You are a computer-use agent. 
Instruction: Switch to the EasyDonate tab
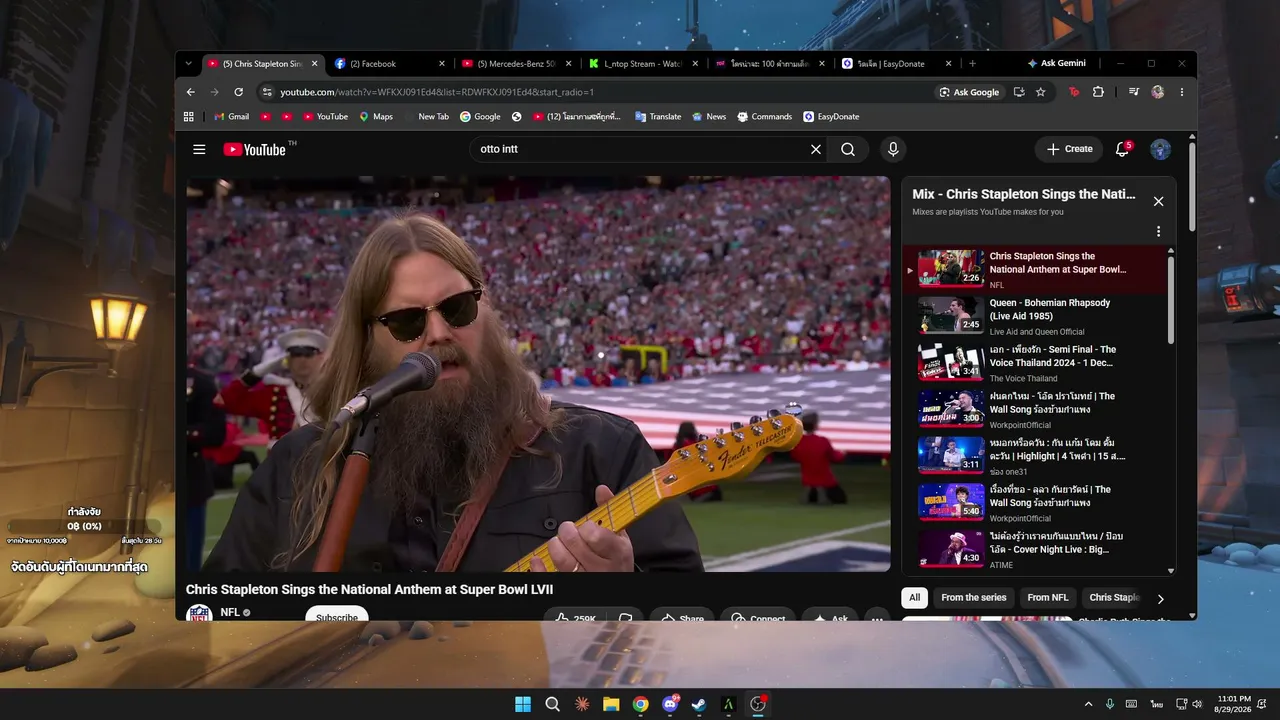tap(897, 63)
